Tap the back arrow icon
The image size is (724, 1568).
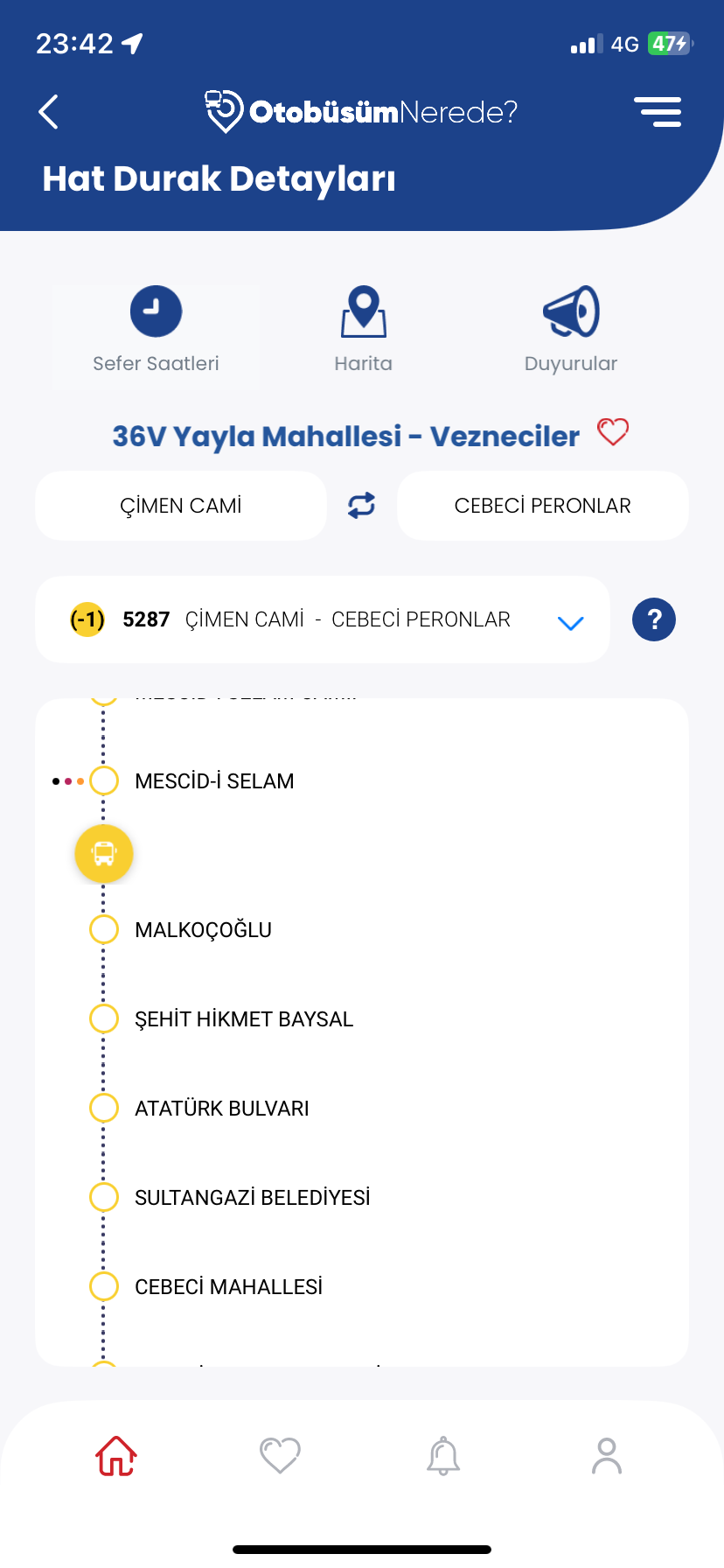coord(49,112)
